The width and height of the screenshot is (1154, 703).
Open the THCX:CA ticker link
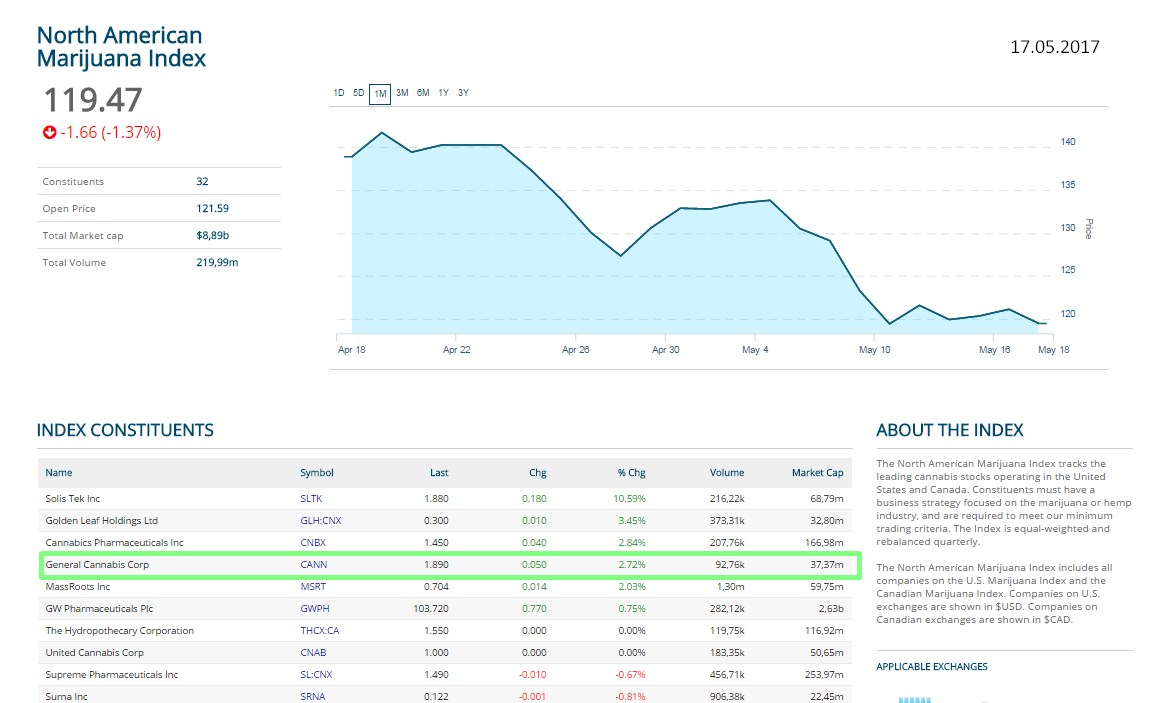(x=319, y=631)
